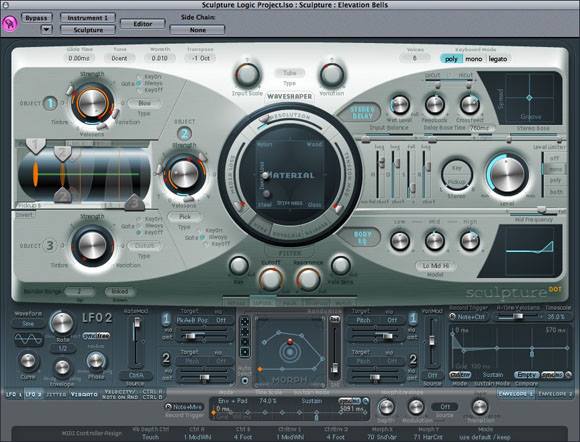580x442 pixels.
Task: Enable the Stereo Delay button
Action: [x=361, y=112]
